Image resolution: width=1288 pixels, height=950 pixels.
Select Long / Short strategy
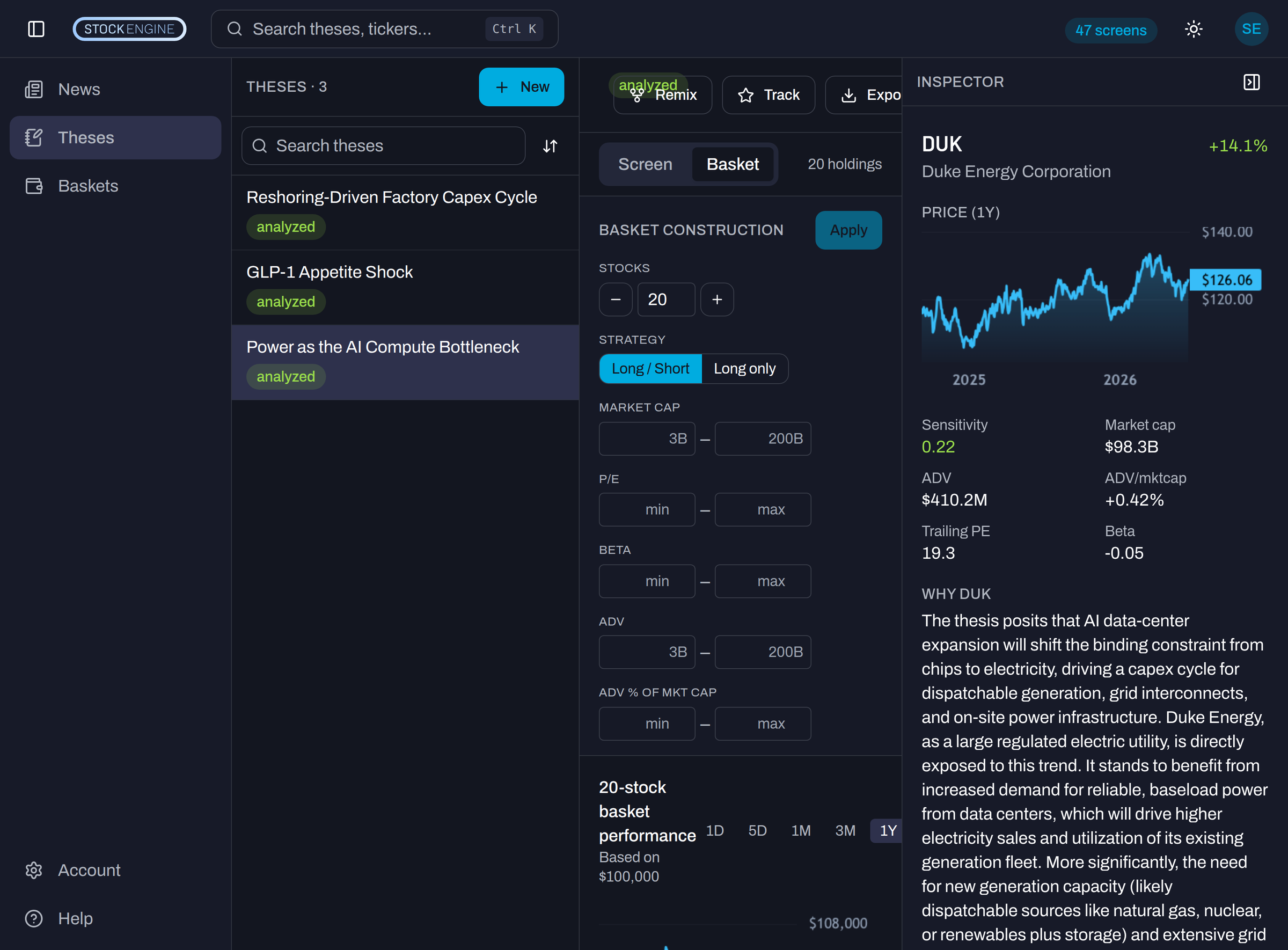[x=650, y=369]
